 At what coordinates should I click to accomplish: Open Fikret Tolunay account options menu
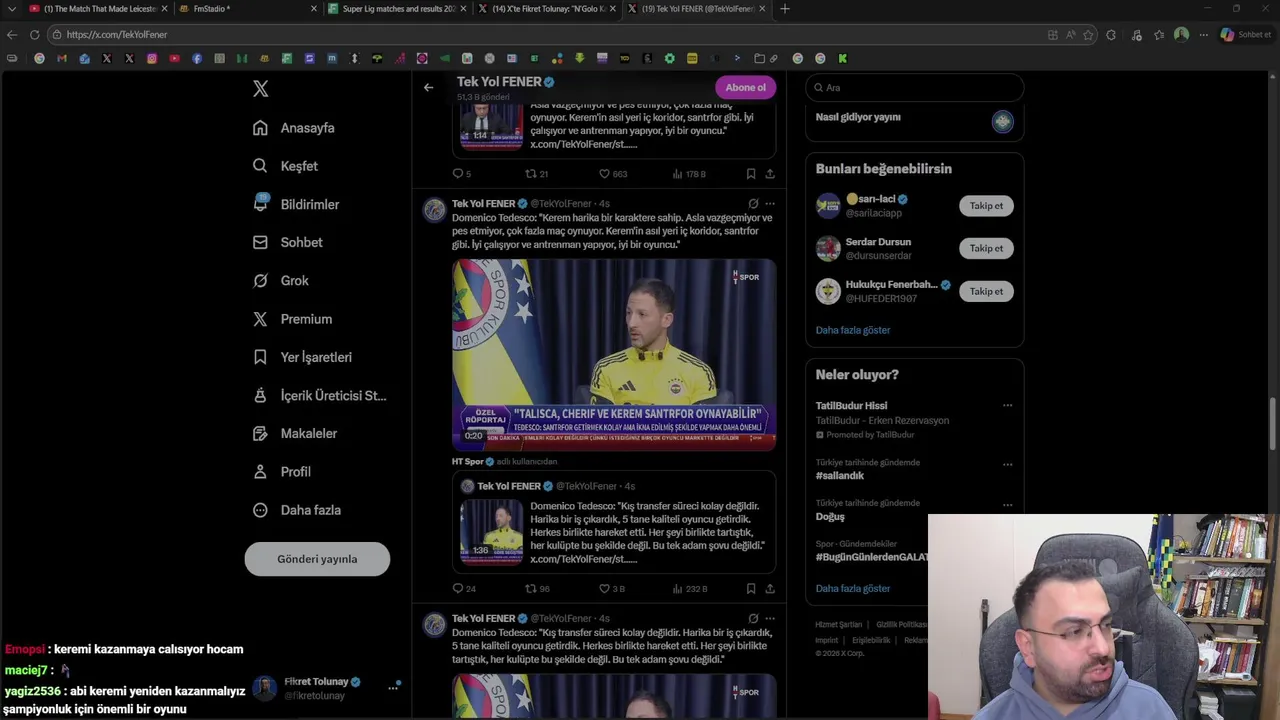393,688
